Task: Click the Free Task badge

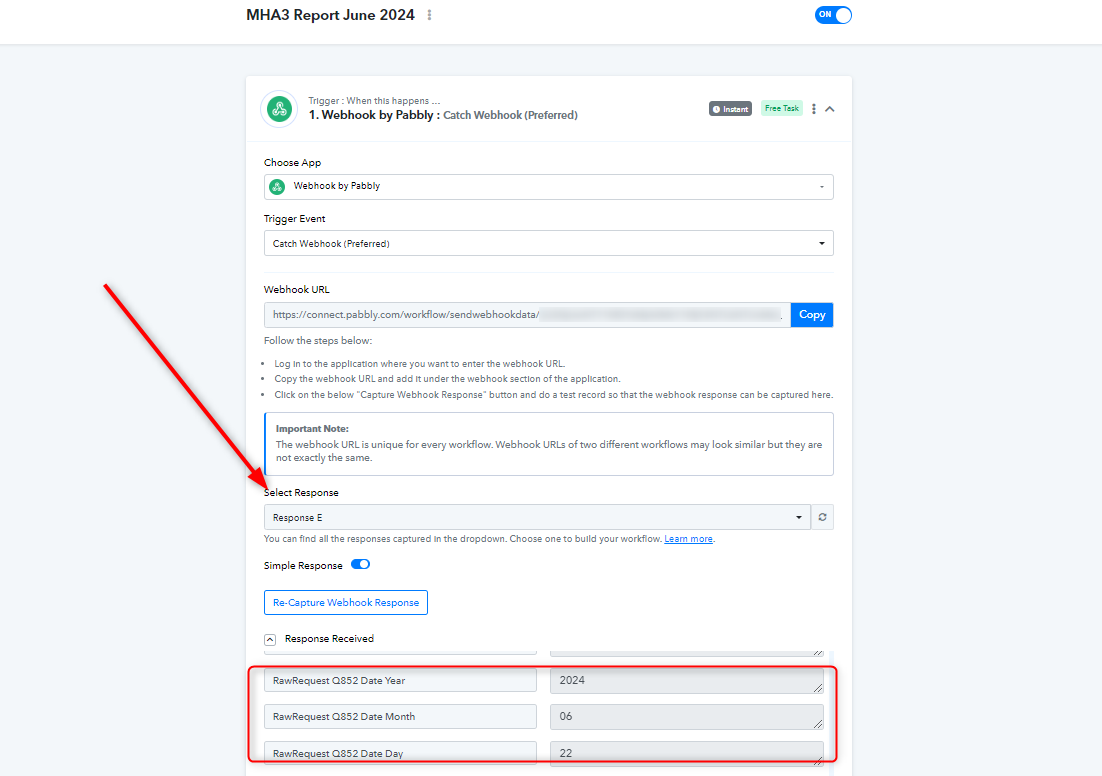Action: (782, 108)
